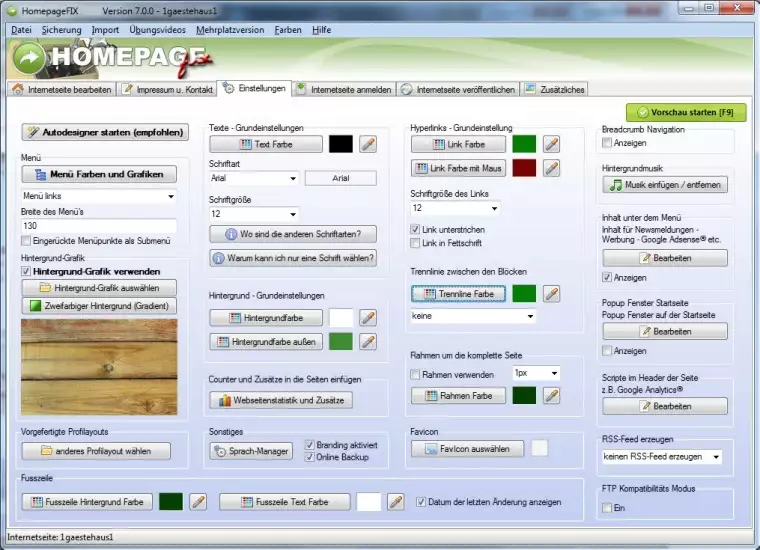Open the Mehrplatzversion menu
This screenshot has height=550, width=760.
[230, 30]
